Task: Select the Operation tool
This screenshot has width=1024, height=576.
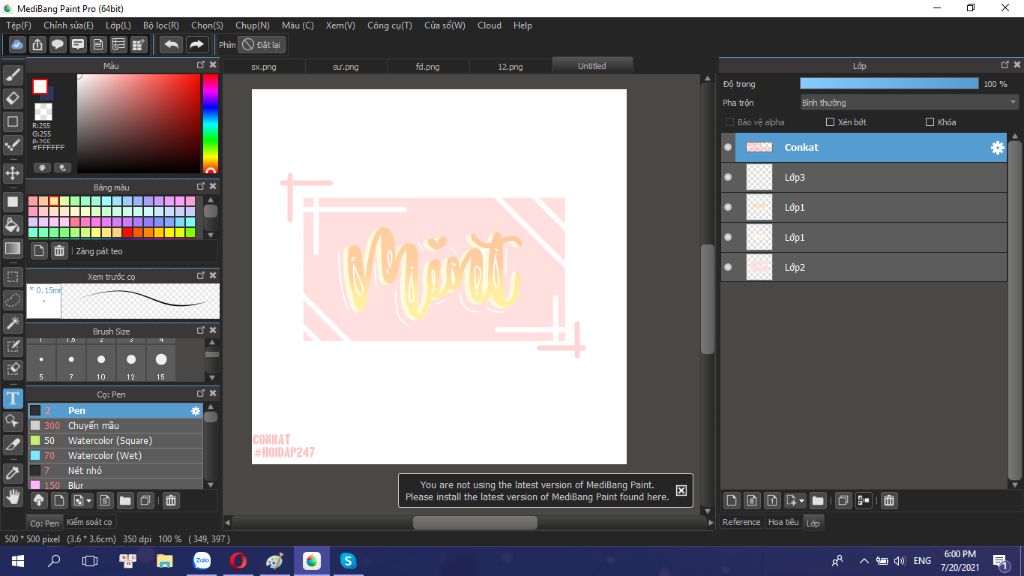Action: click(12, 421)
